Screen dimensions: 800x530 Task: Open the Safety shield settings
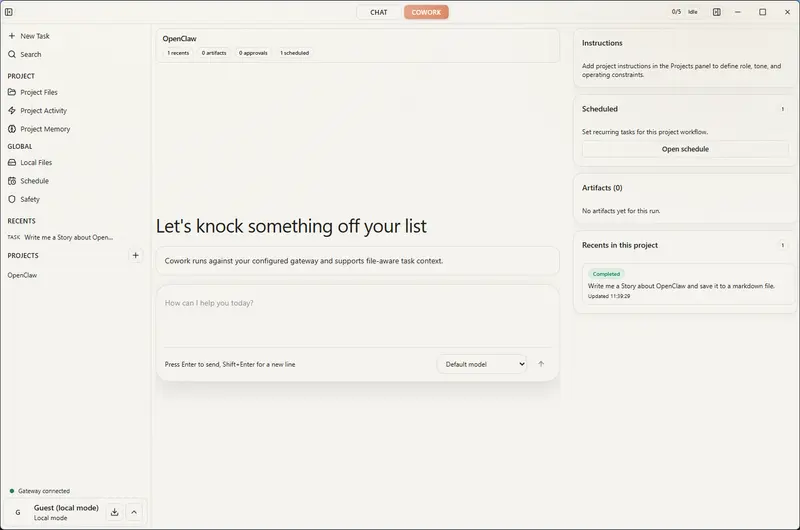click(12, 199)
